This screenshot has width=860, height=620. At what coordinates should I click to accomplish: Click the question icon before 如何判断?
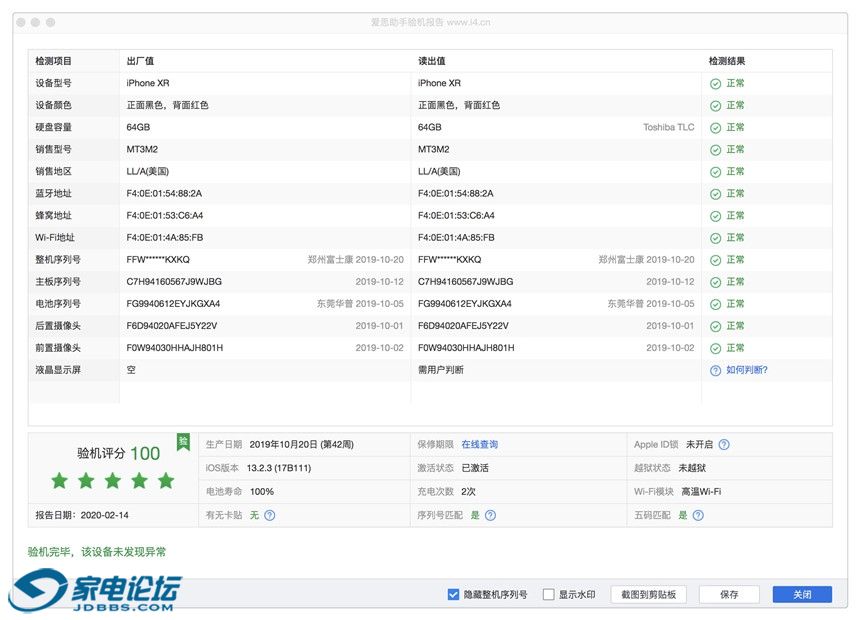715,370
